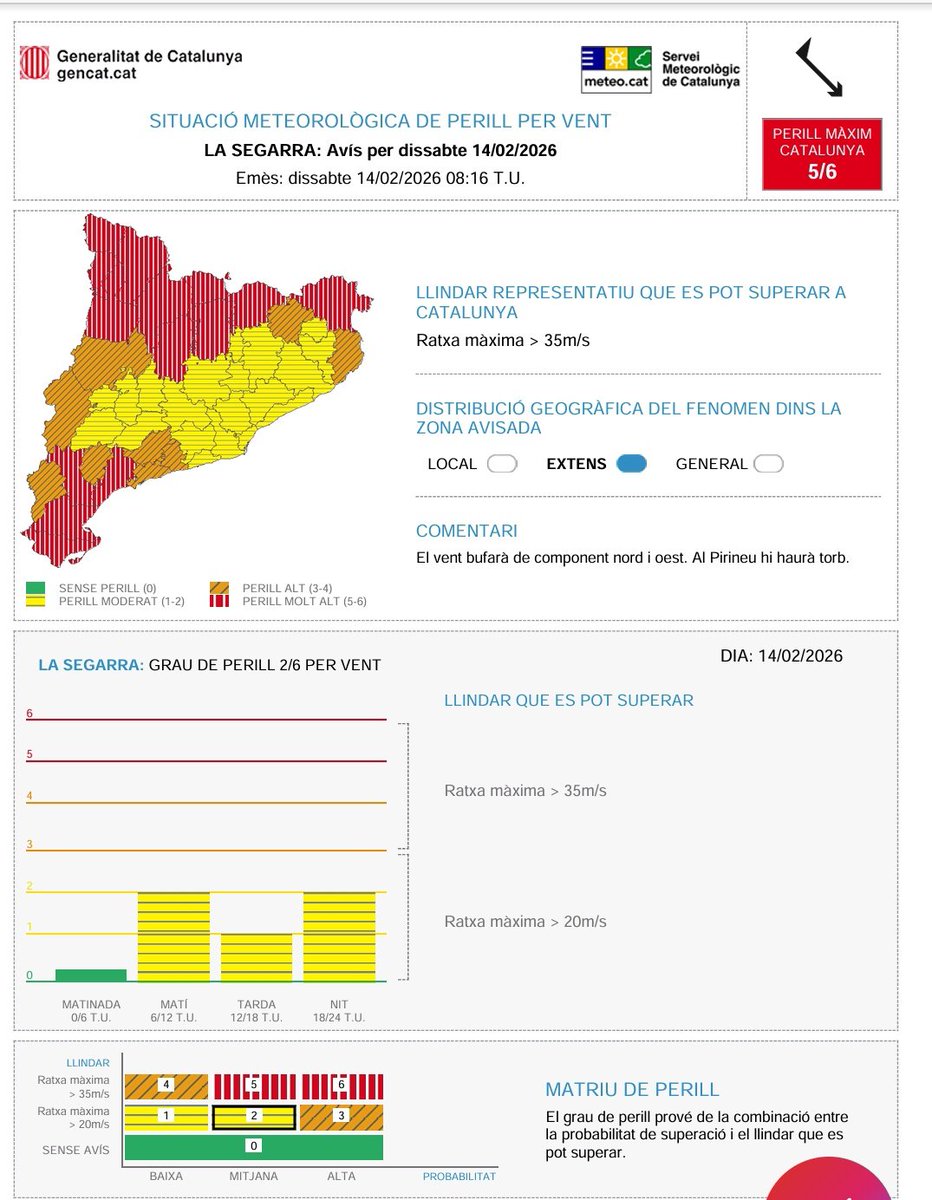The image size is (932, 1200).
Task: Click the wind direction arrow icon
Action: (x=819, y=67)
